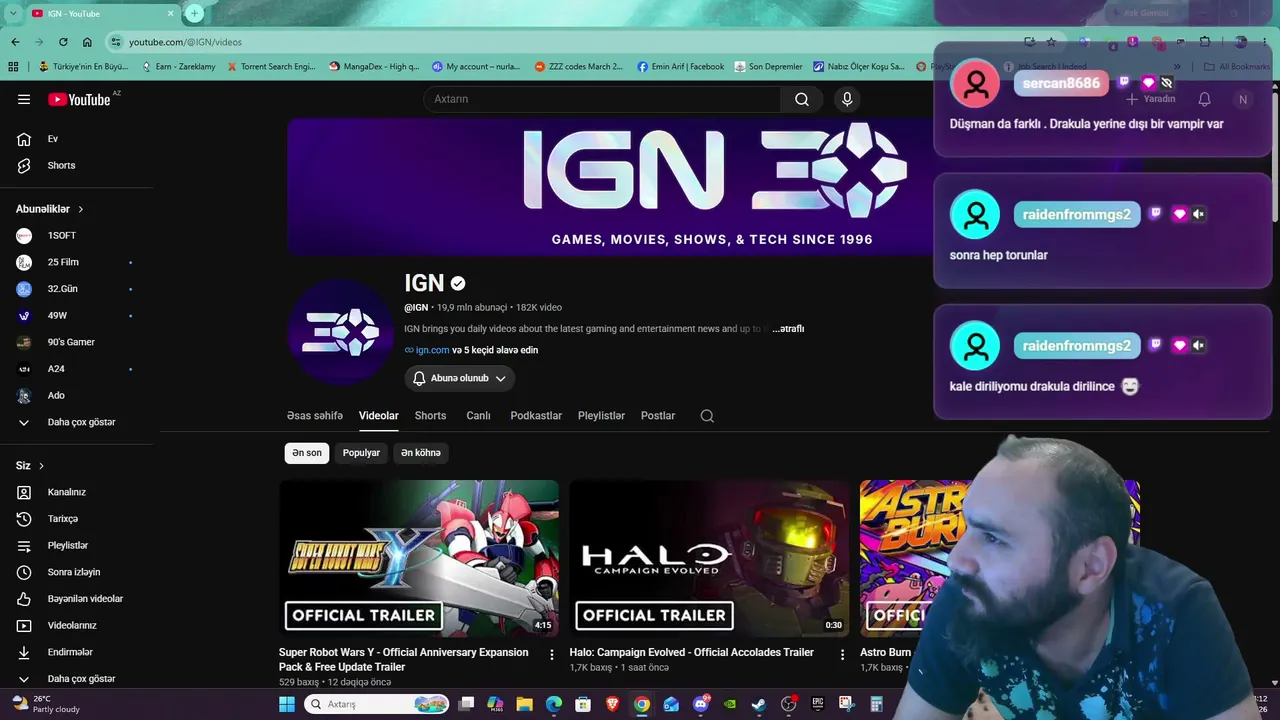Expand the Abunəliklər section chevron
The width and height of the screenshot is (1280, 720).
click(x=81, y=209)
